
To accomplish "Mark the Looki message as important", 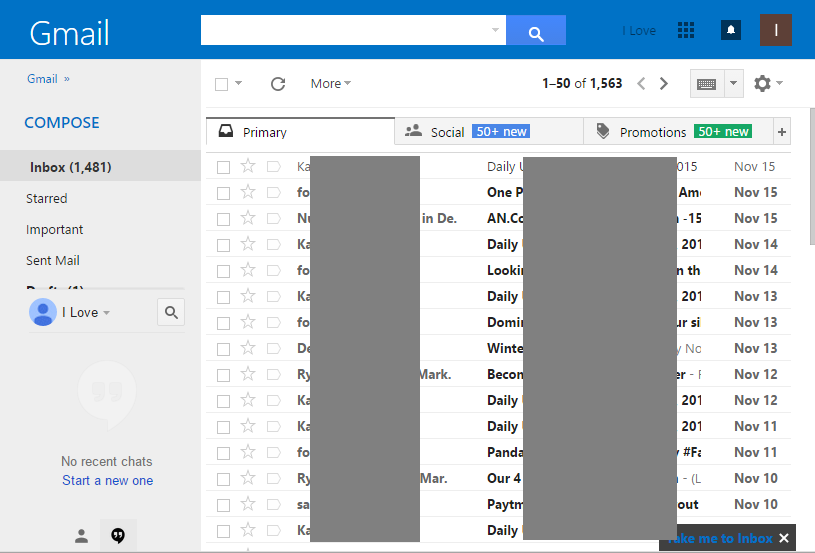I will [x=274, y=270].
